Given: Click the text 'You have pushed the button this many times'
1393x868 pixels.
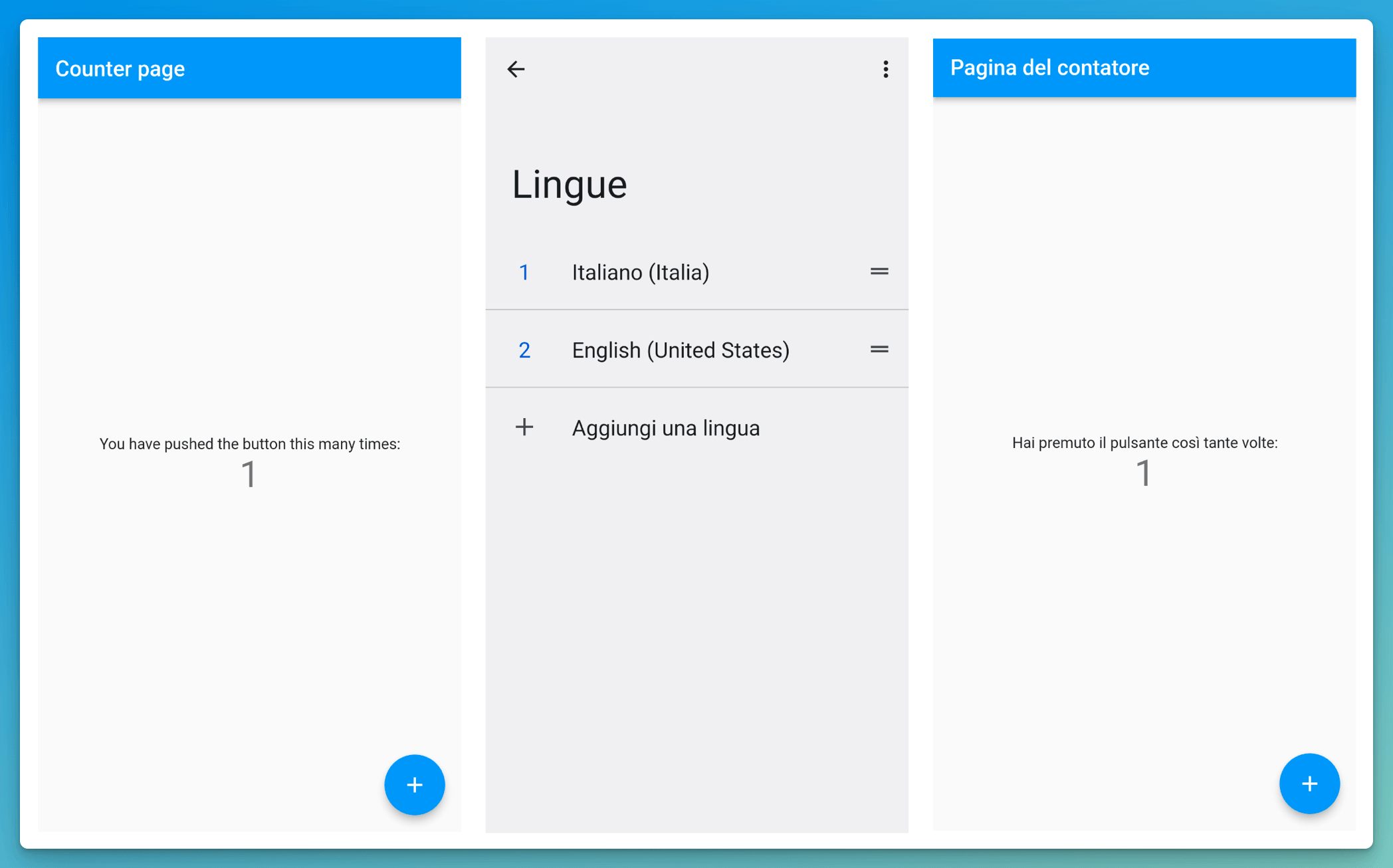Looking at the screenshot, I should pos(249,444).
